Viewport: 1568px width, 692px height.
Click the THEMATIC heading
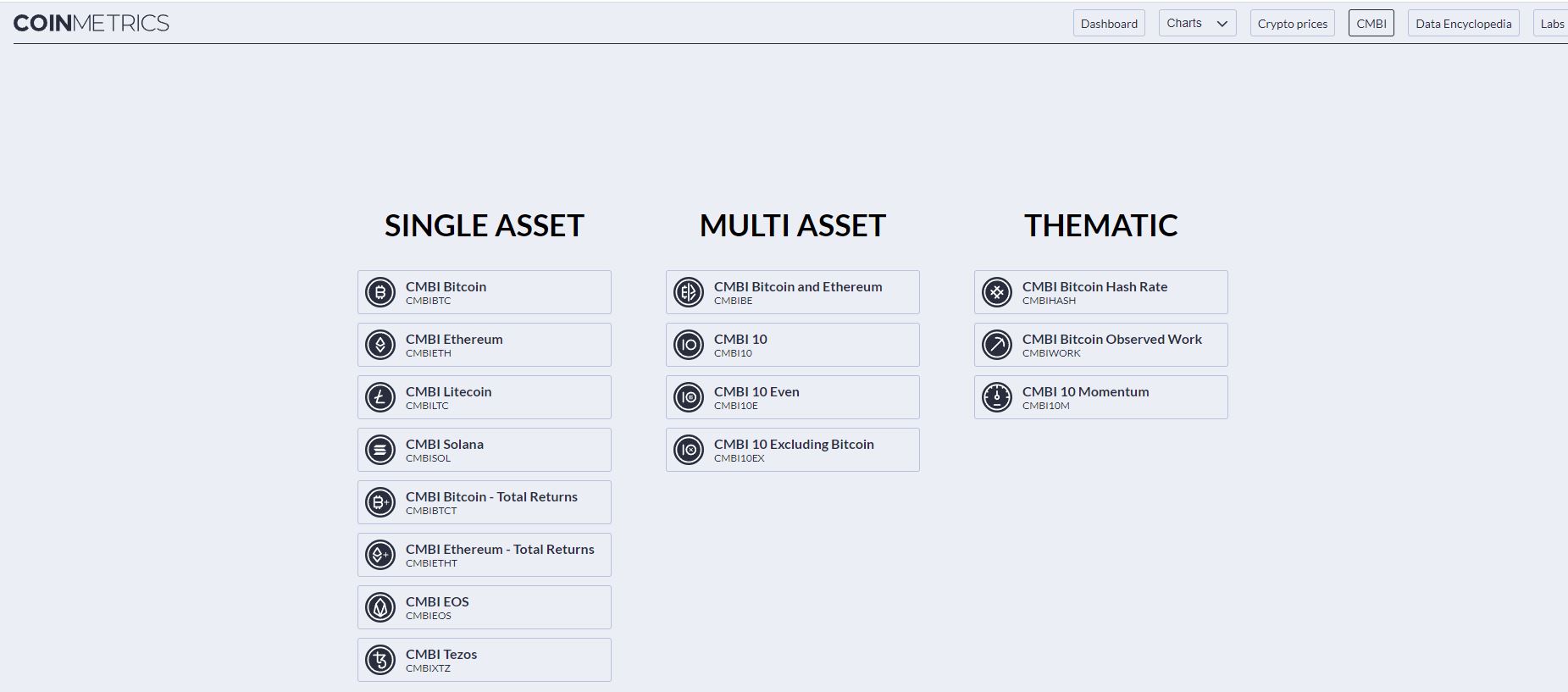(x=1101, y=225)
